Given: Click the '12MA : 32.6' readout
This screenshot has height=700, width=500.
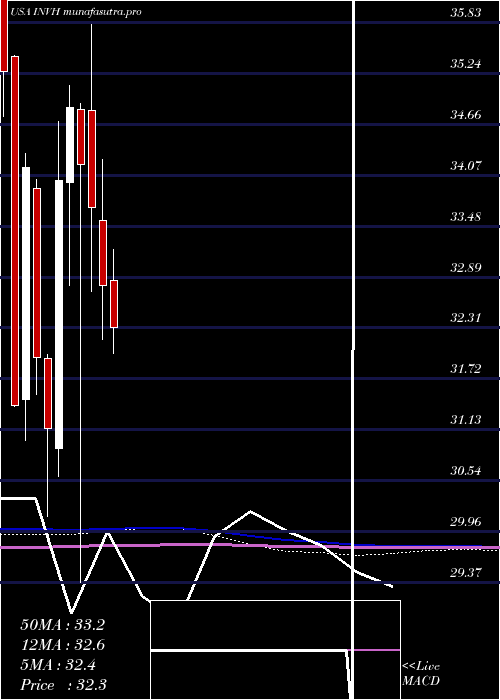Looking at the screenshot, I should click(62, 645).
